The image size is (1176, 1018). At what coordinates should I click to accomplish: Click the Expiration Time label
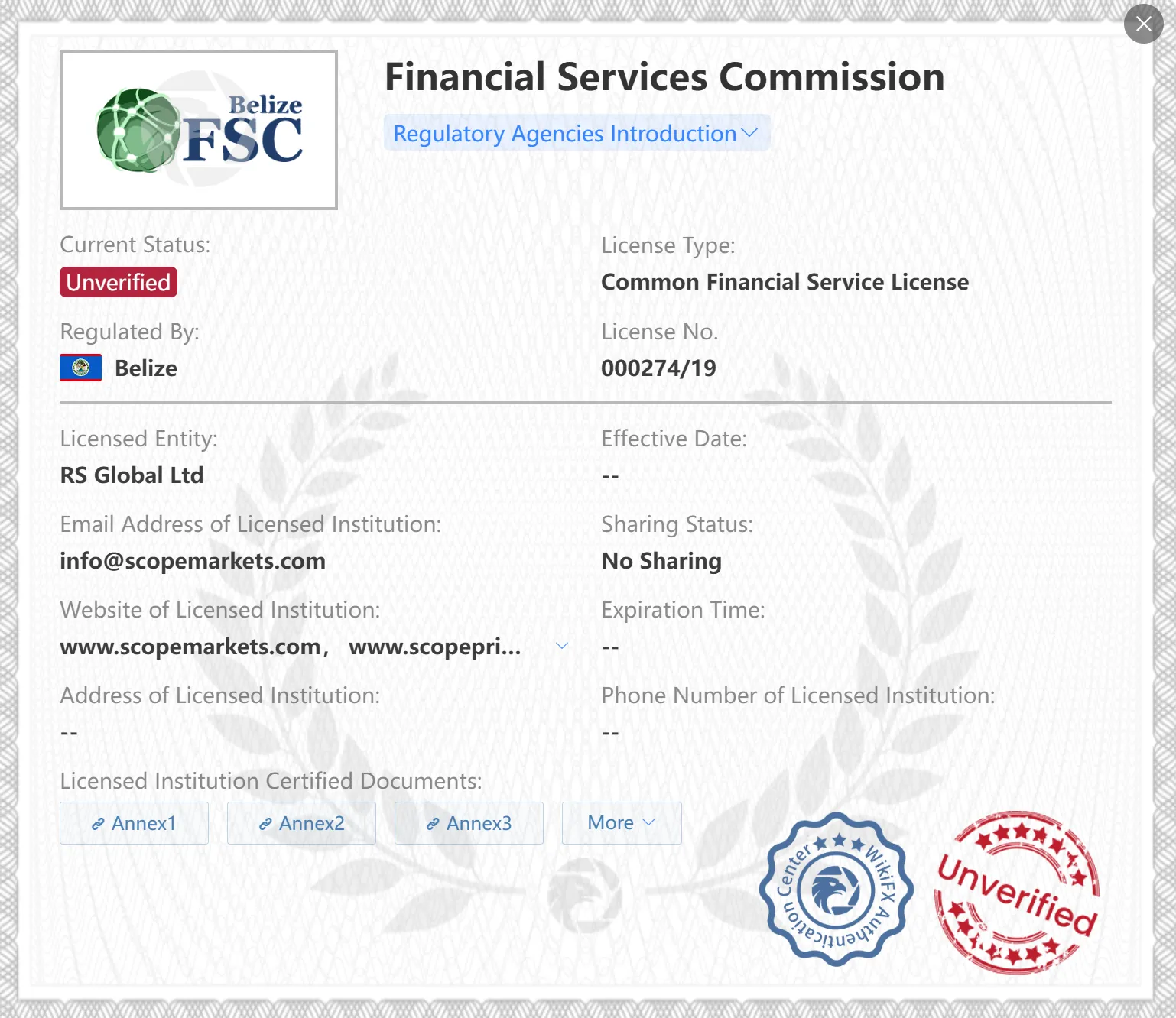pos(684,610)
